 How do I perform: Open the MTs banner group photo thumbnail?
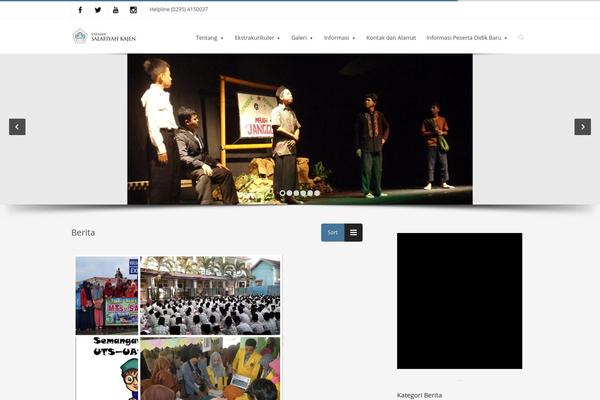click(107, 296)
